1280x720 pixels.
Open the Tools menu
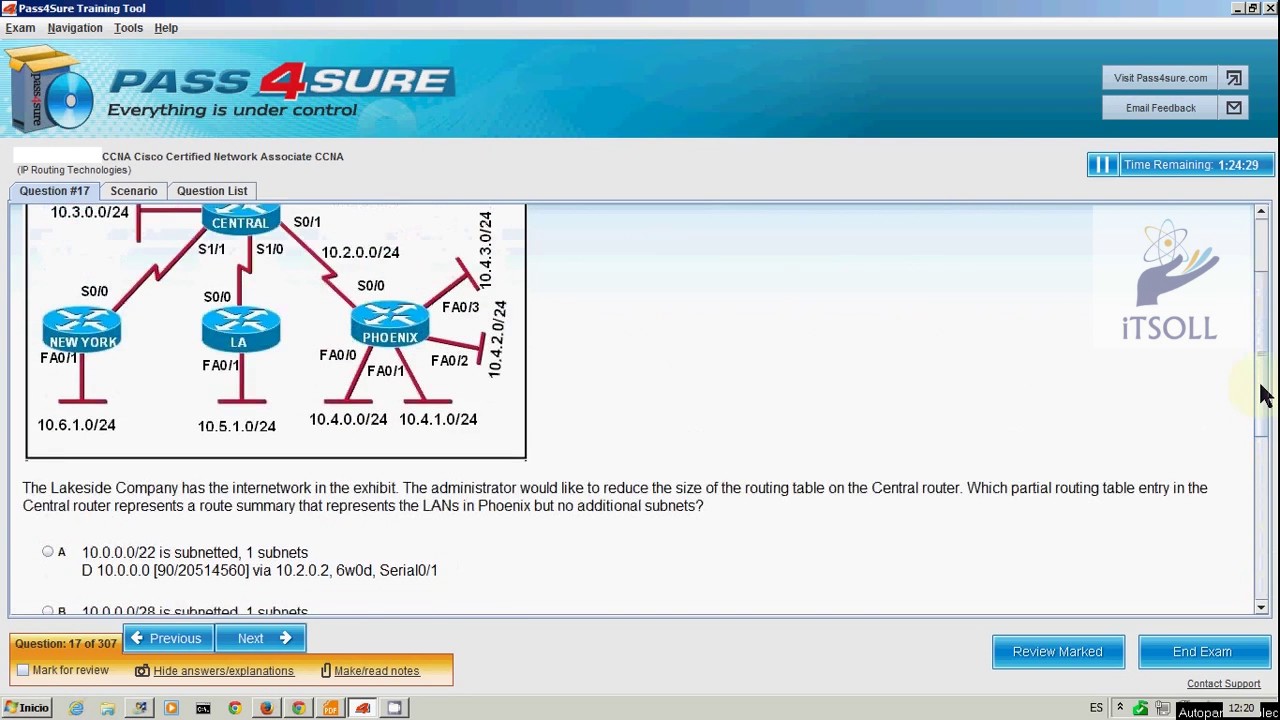pyautogui.click(x=128, y=28)
